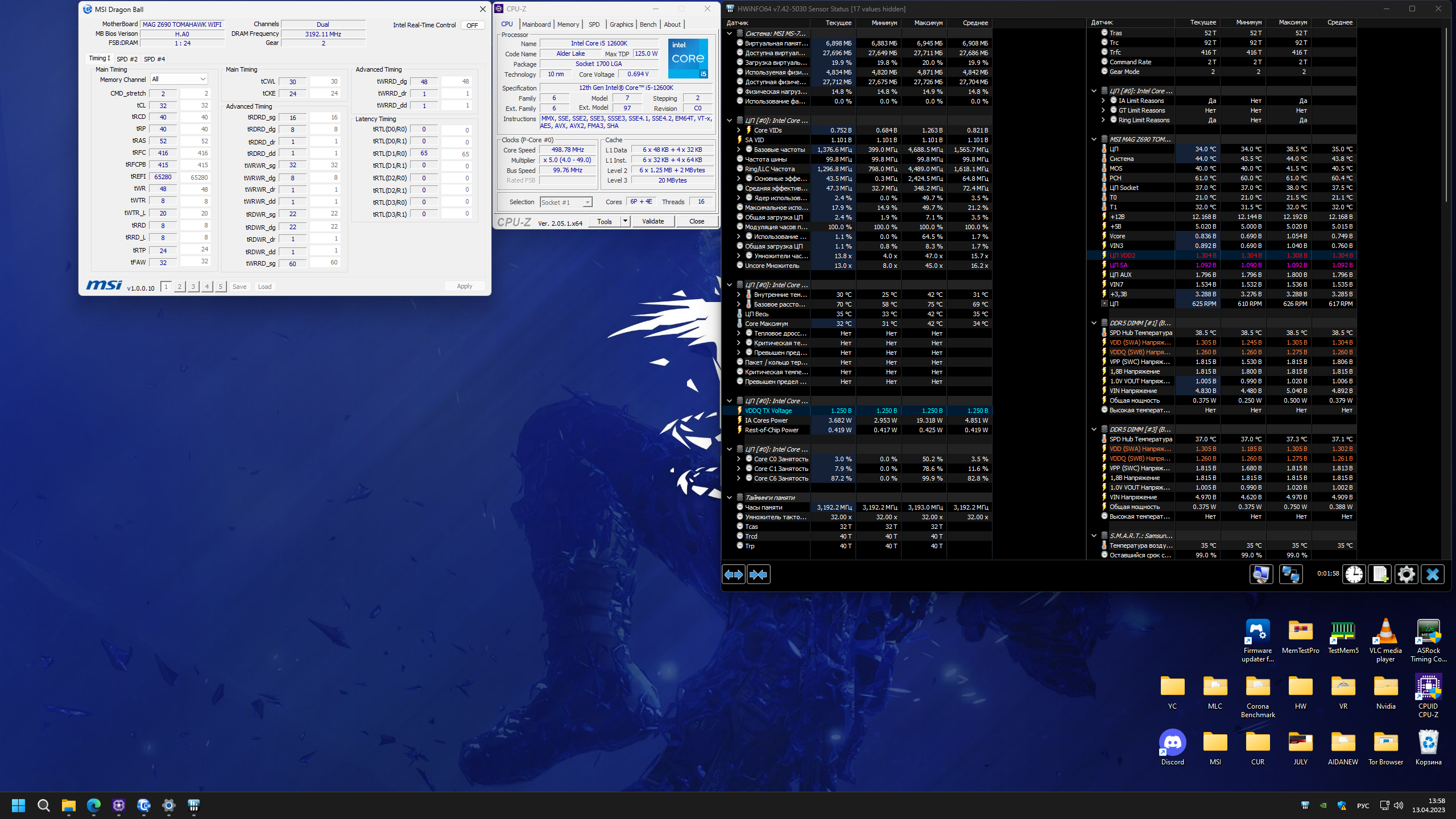Click HWiNFO remote network monitors icon
Viewport: 1456px width, 819px height.
click(x=1290, y=574)
